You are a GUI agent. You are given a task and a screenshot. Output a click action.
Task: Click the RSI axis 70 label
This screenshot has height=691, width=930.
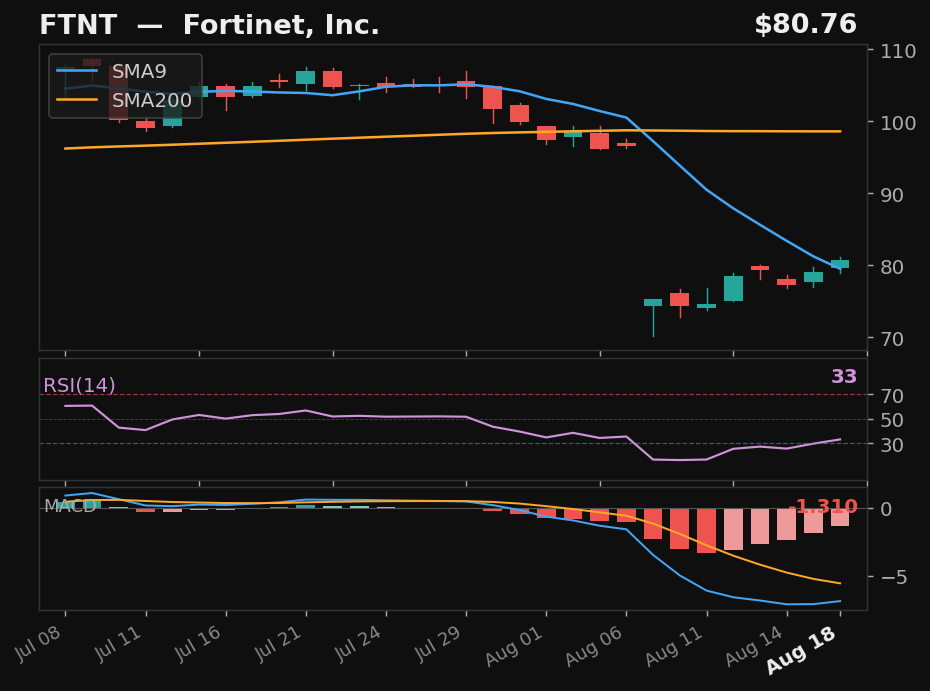[x=892, y=396]
